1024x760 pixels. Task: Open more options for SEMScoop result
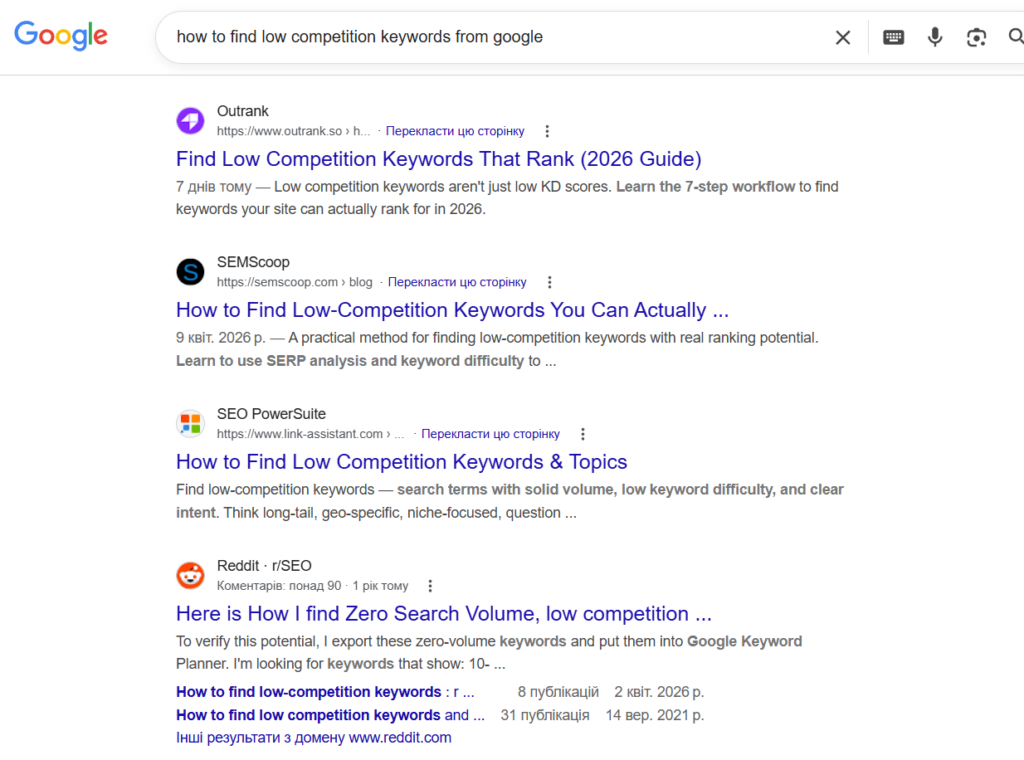pyautogui.click(x=549, y=282)
